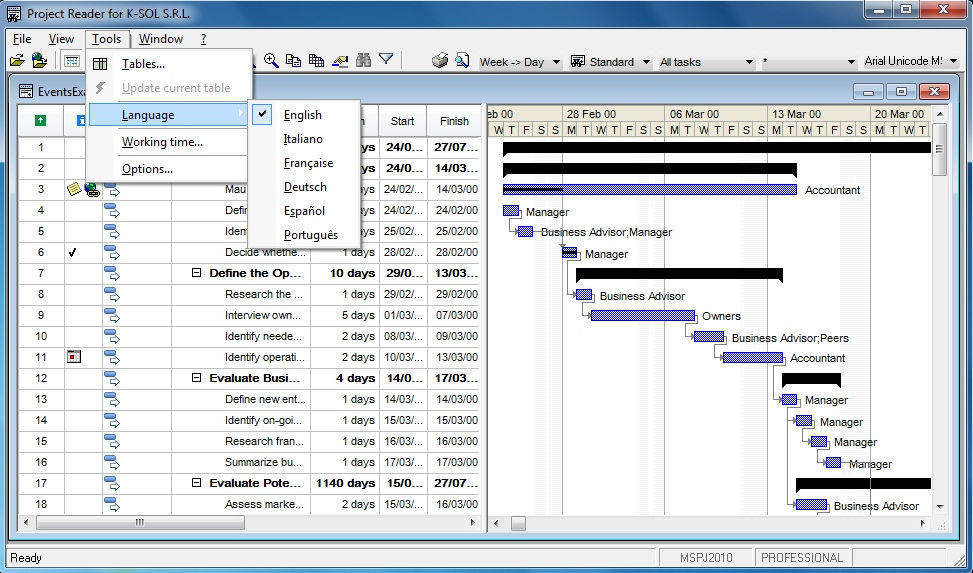Click the task mode icon in row 18
The height and width of the screenshot is (573, 973).
[112, 503]
